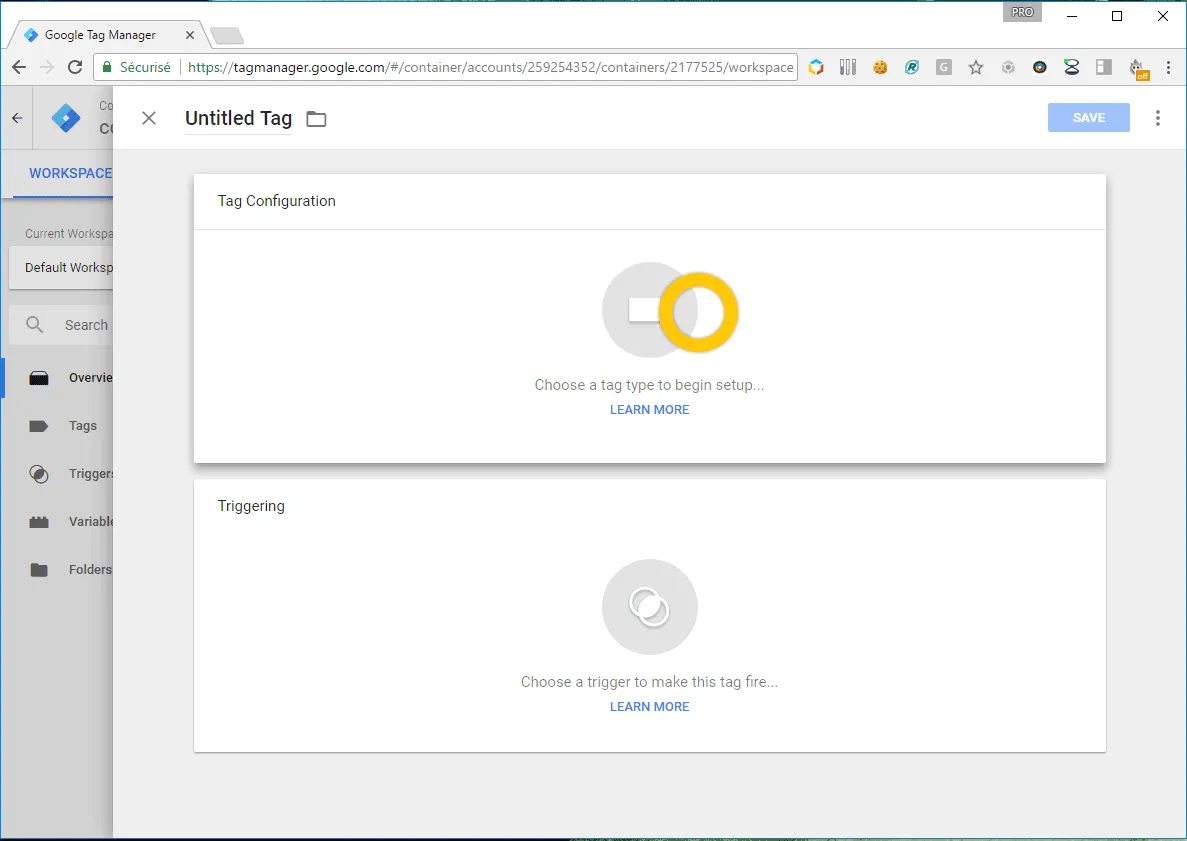Open Folders in the left sidebar

pos(89,570)
